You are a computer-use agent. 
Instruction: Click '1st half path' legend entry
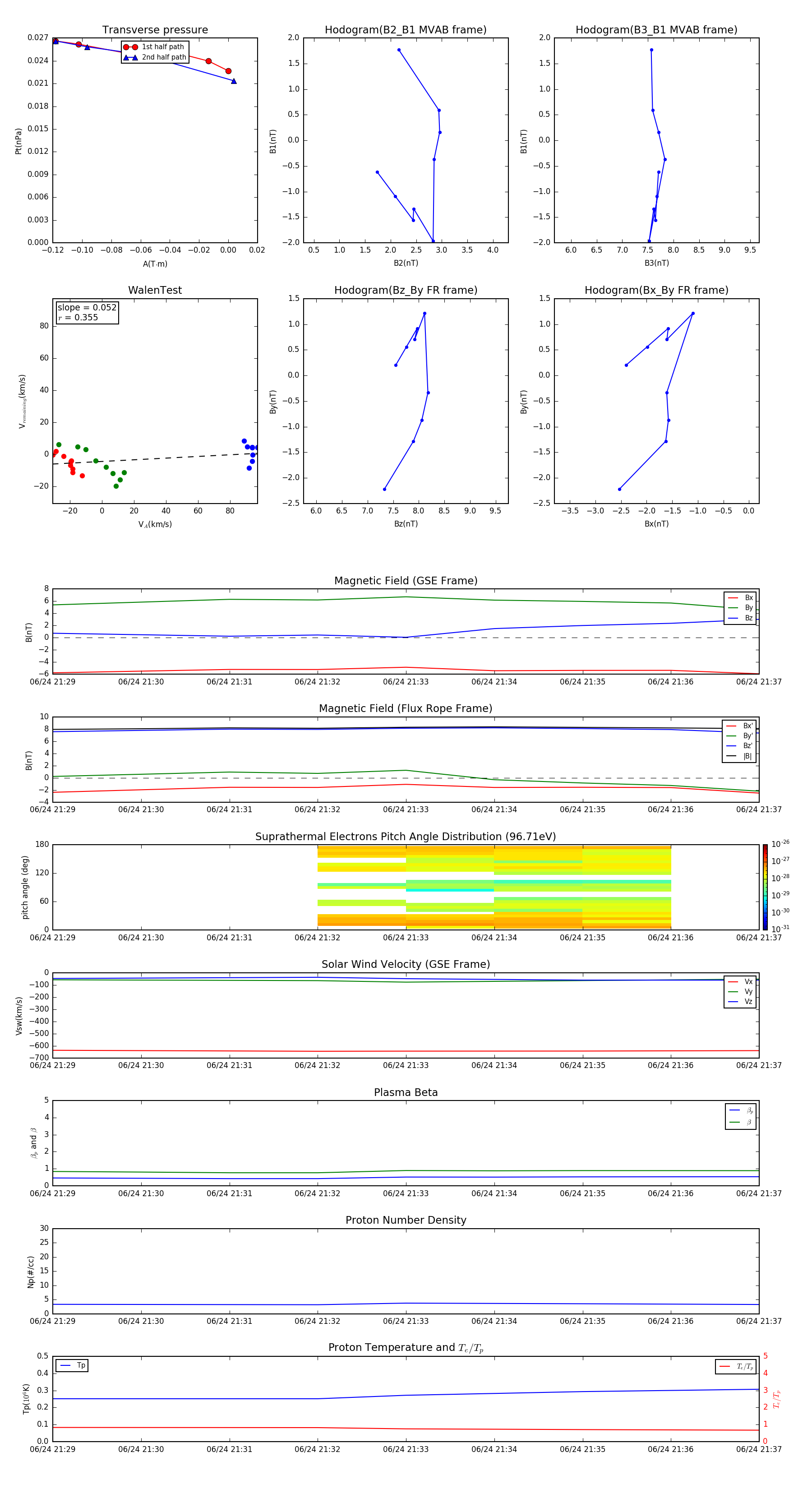pos(154,47)
